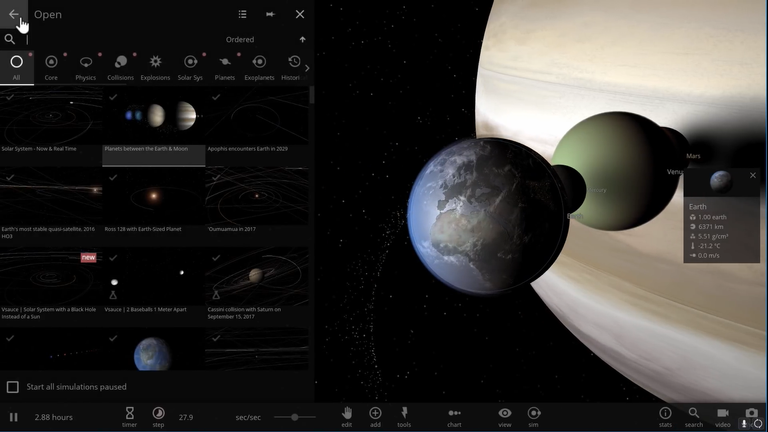The width and height of the screenshot is (768, 432).
Task: Click the Mars label in the scene
Action: [x=693, y=156]
